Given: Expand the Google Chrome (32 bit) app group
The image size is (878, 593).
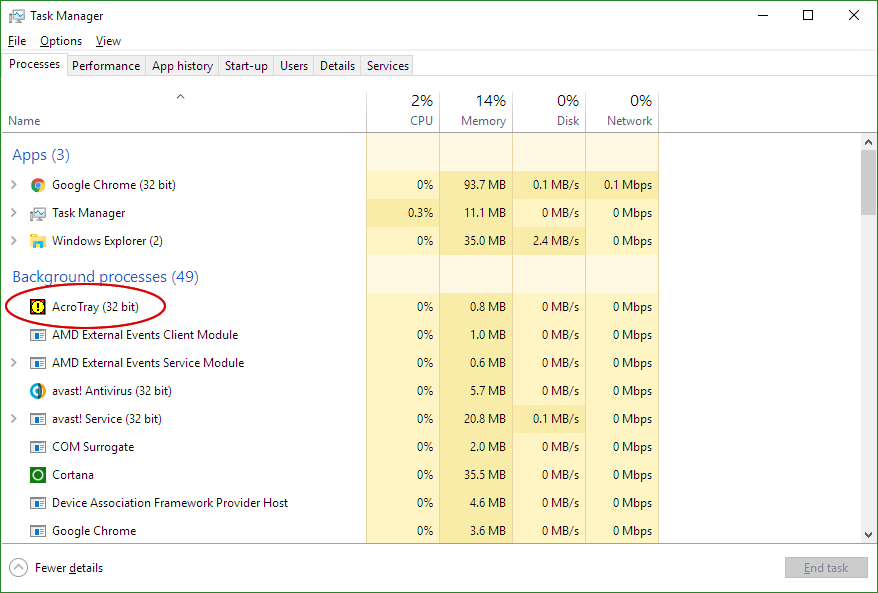Looking at the screenshot, I should 14,185.
